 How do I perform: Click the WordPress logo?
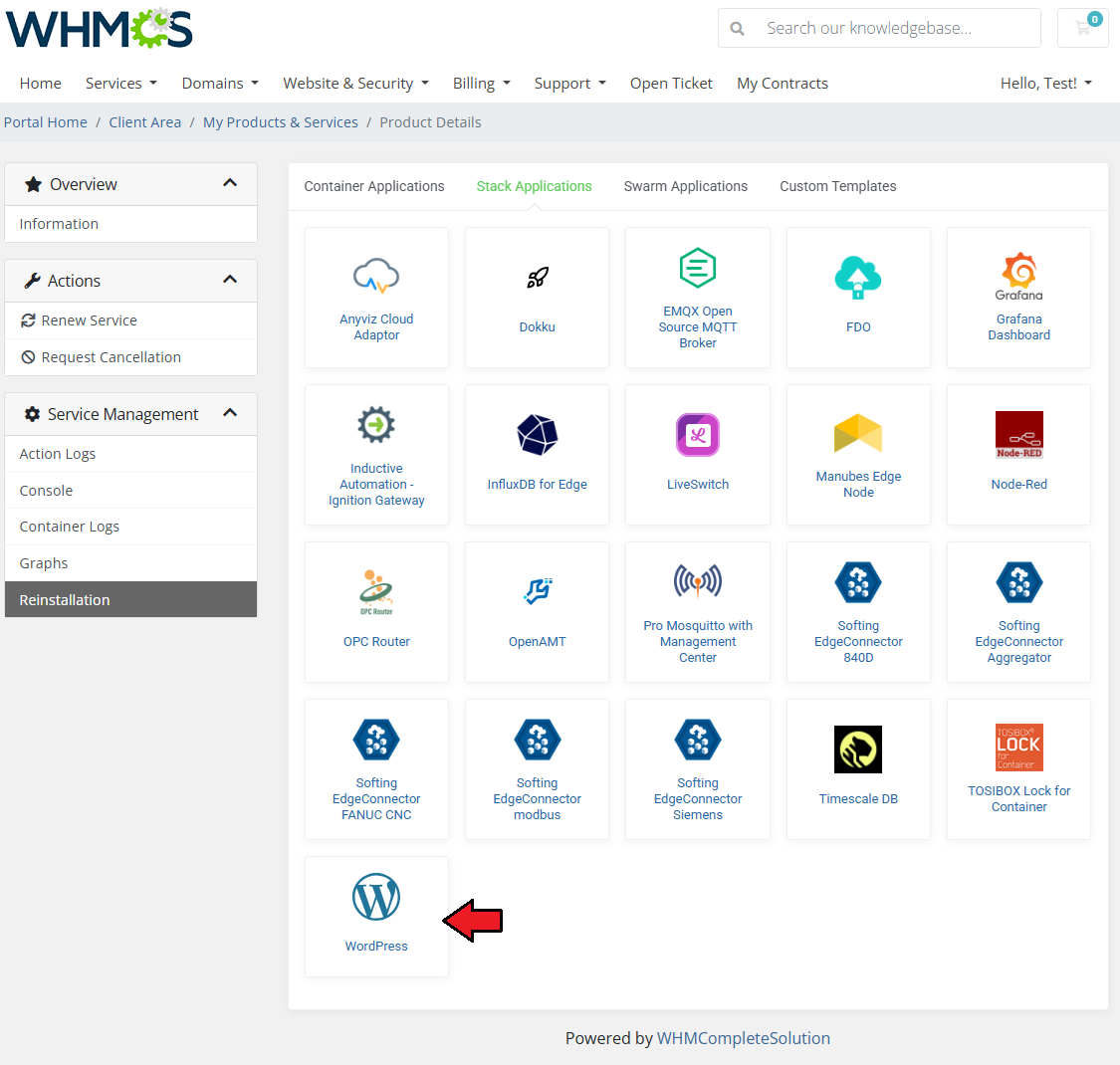(376, 897)
